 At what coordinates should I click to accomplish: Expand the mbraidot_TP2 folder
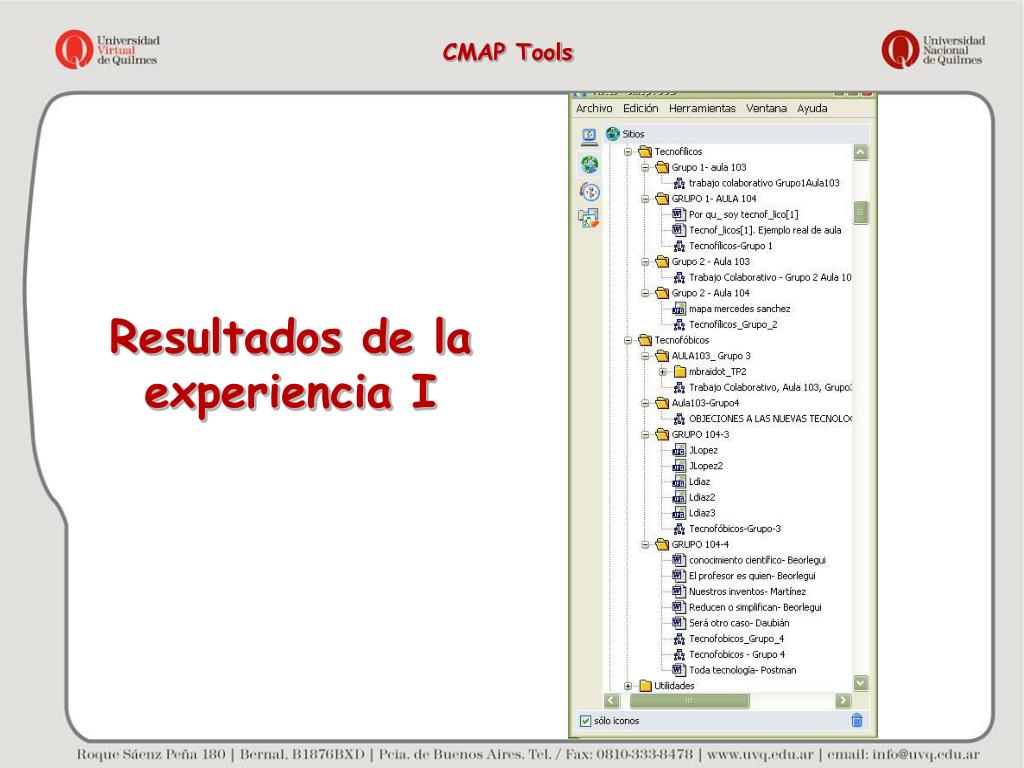[662, 372]
